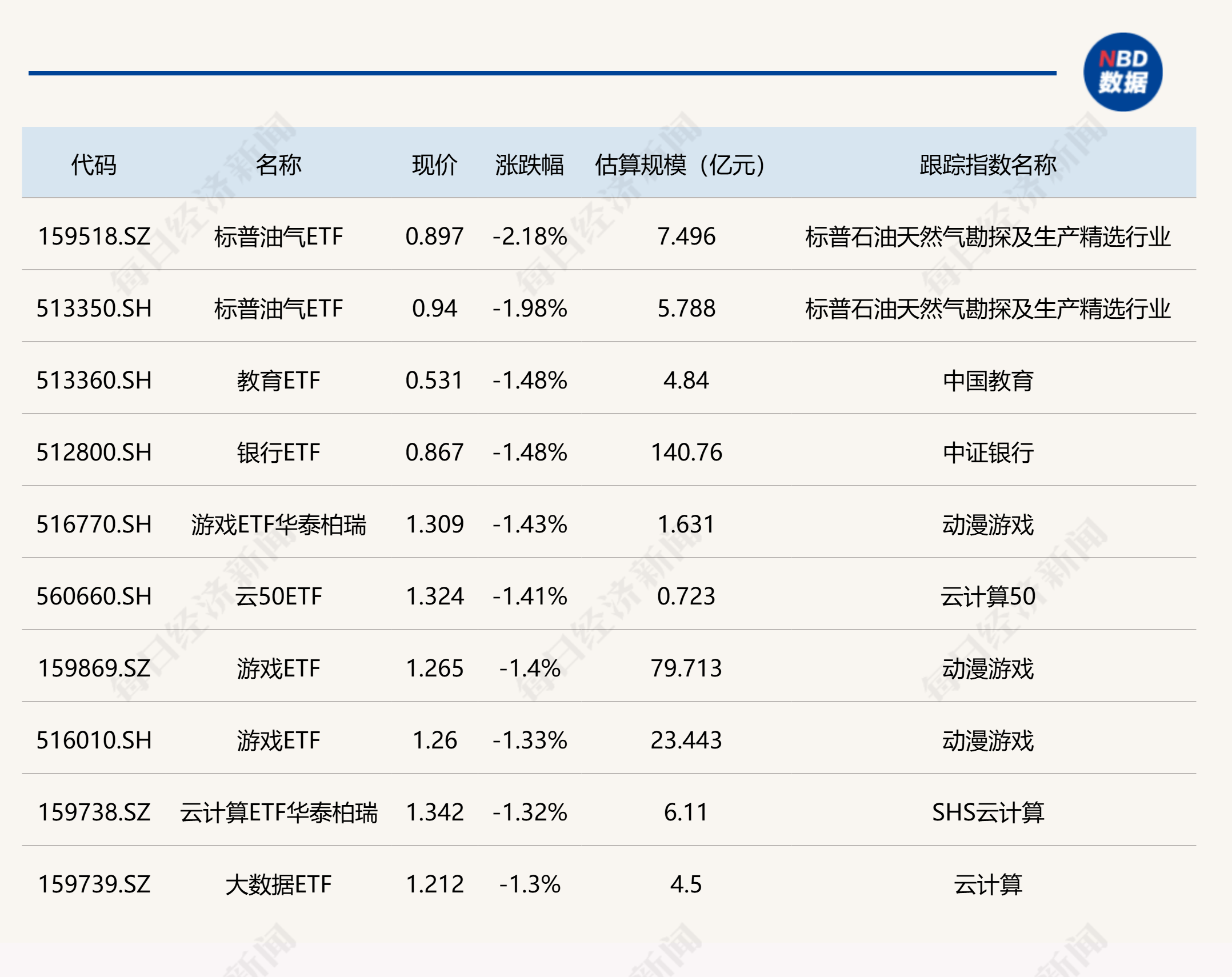The height and width of the screenshot is (977, 1232).
Task: Select code 516770.SH
Action: coord(94,524)
